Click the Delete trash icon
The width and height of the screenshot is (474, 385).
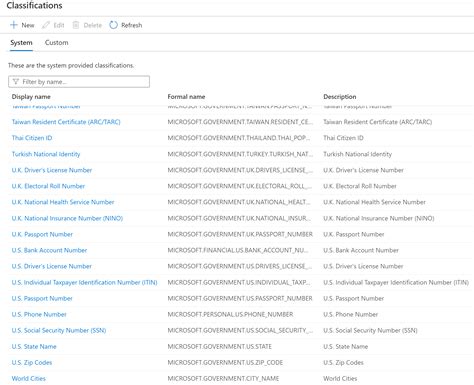(76, 25)
